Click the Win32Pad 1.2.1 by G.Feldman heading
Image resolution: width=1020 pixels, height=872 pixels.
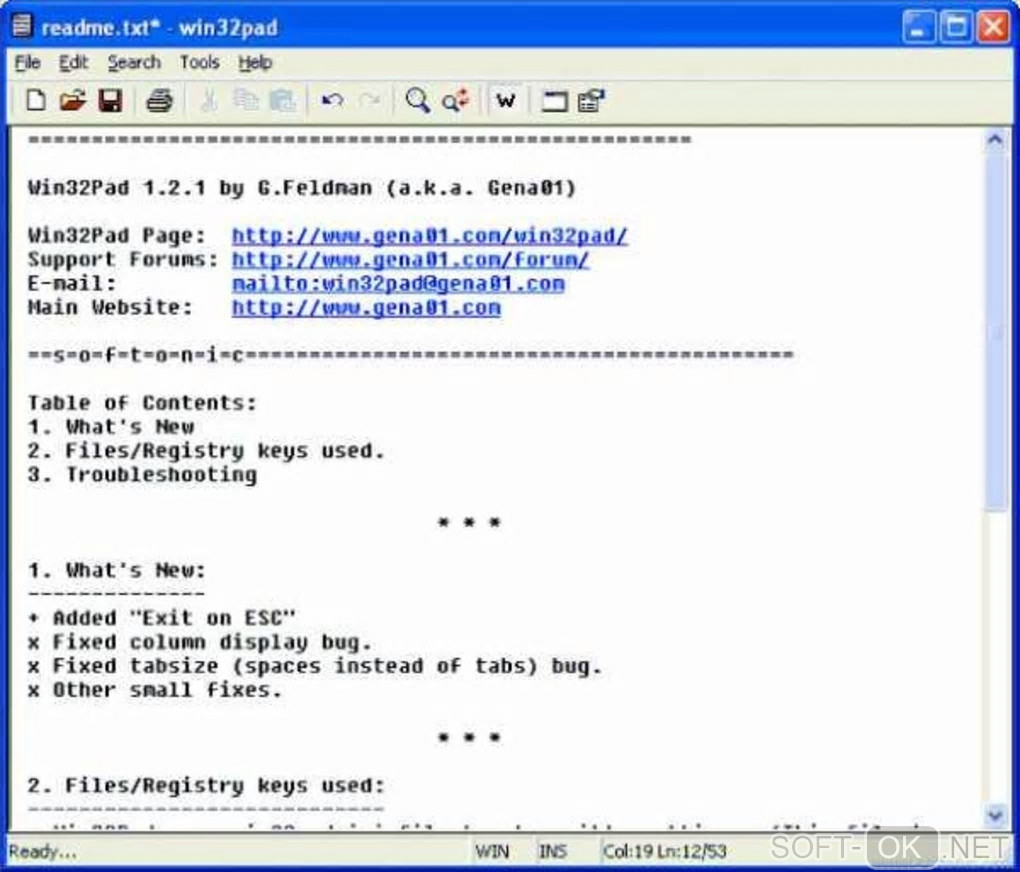point(302,188)
